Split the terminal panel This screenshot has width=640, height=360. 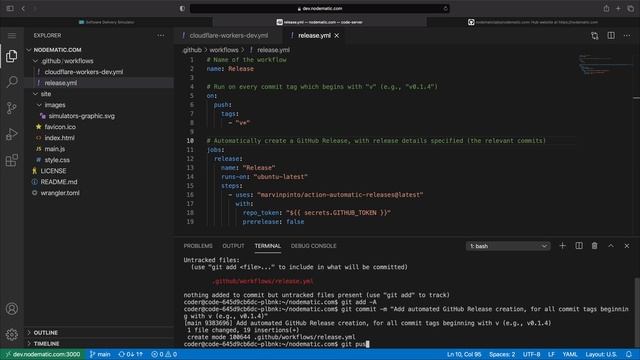(x=579, y=246)
